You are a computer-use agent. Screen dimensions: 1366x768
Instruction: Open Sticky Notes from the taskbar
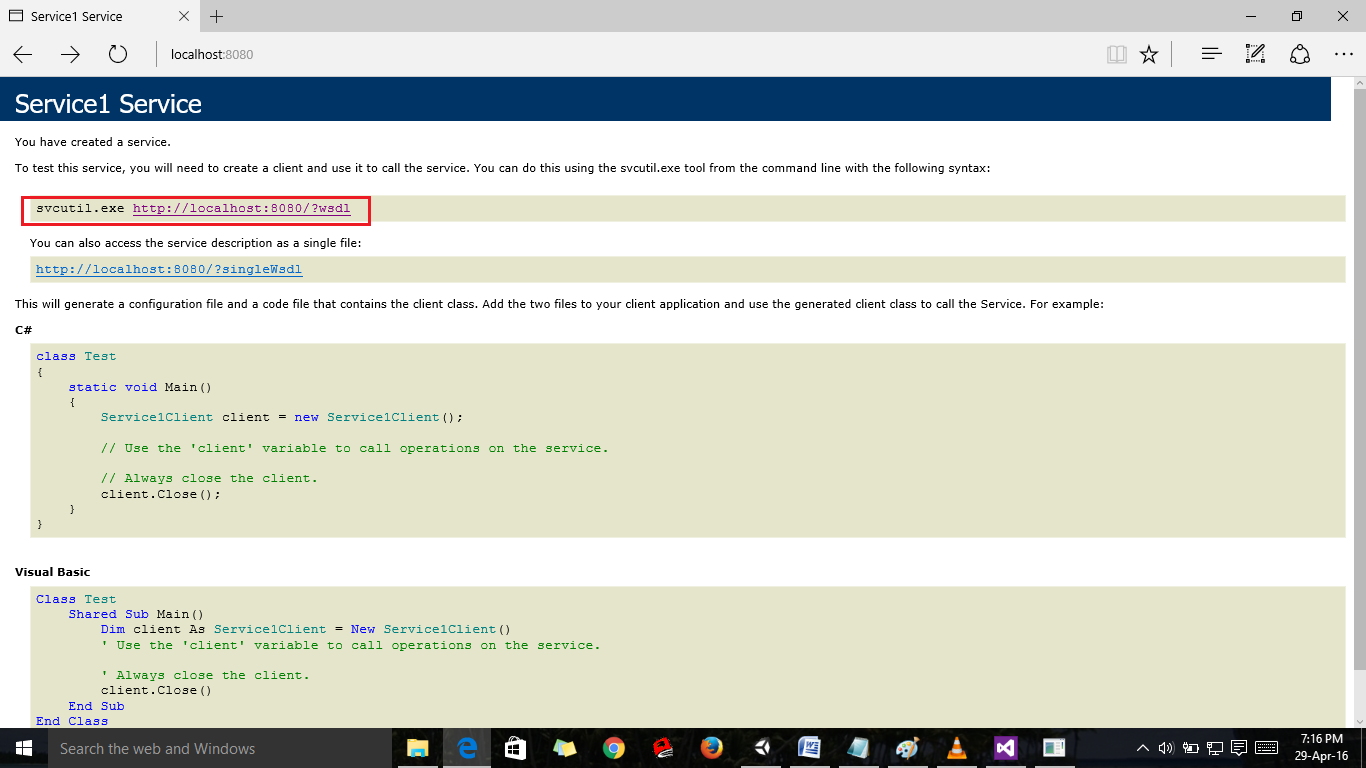[565, 748]
